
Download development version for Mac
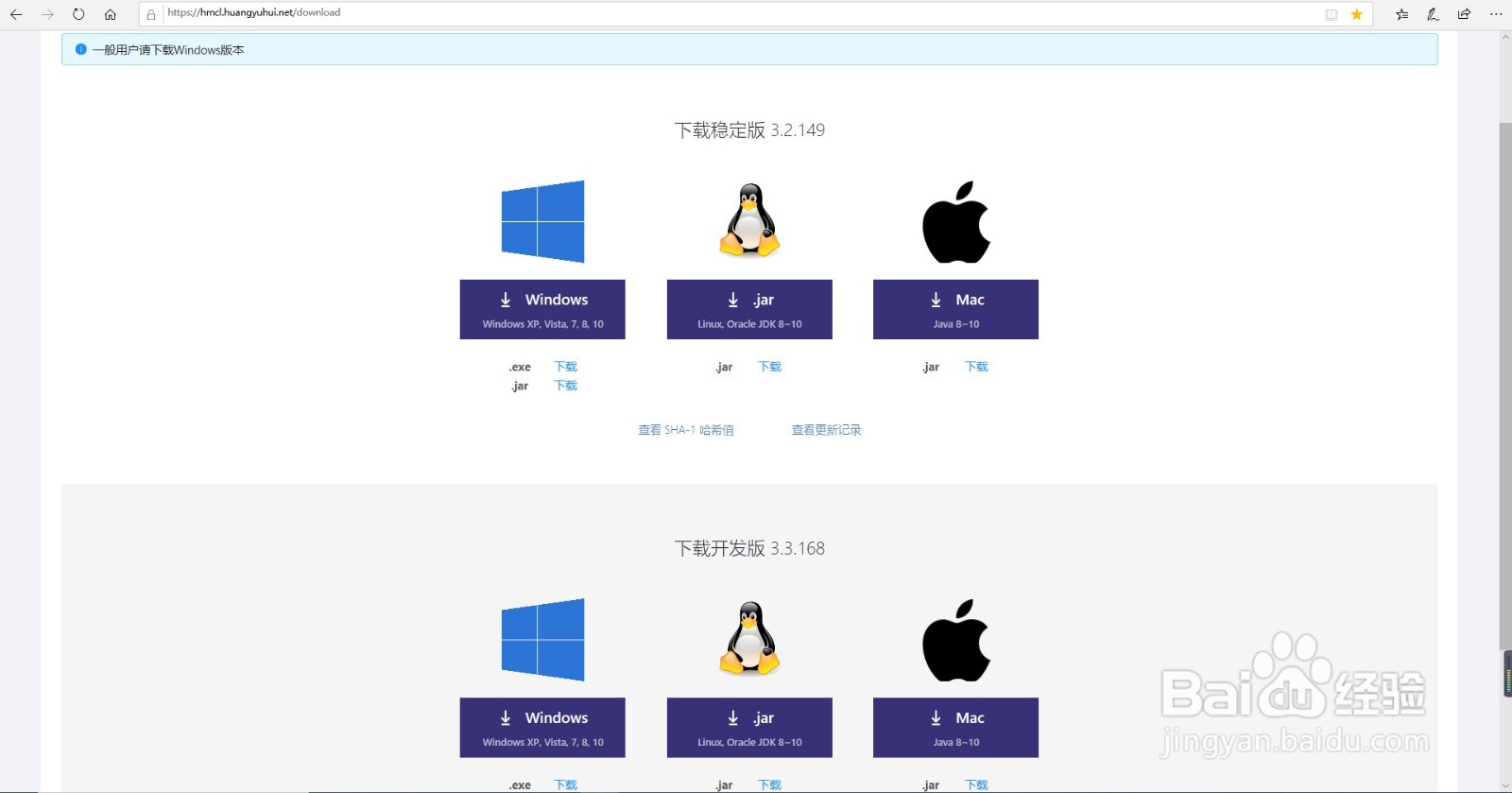click(955, 728)
